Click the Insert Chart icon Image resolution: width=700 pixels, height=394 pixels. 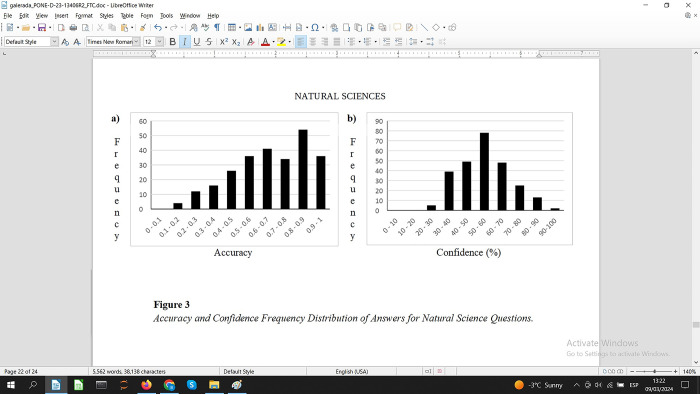coord(260,28)
